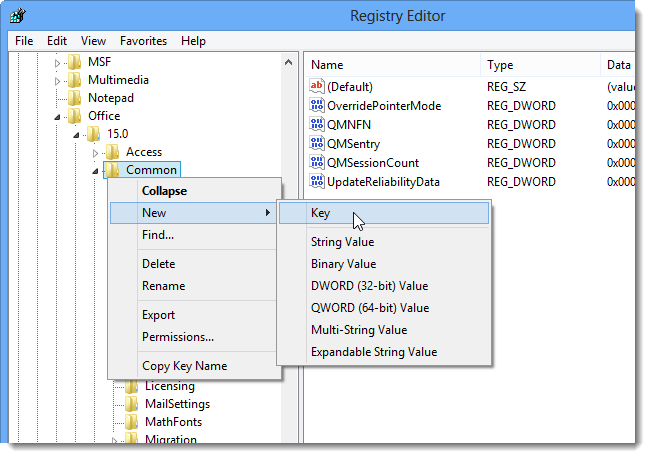Expand the Access key arrow
Viewport: 650px width, 458px height.
(x=95, y=153)
